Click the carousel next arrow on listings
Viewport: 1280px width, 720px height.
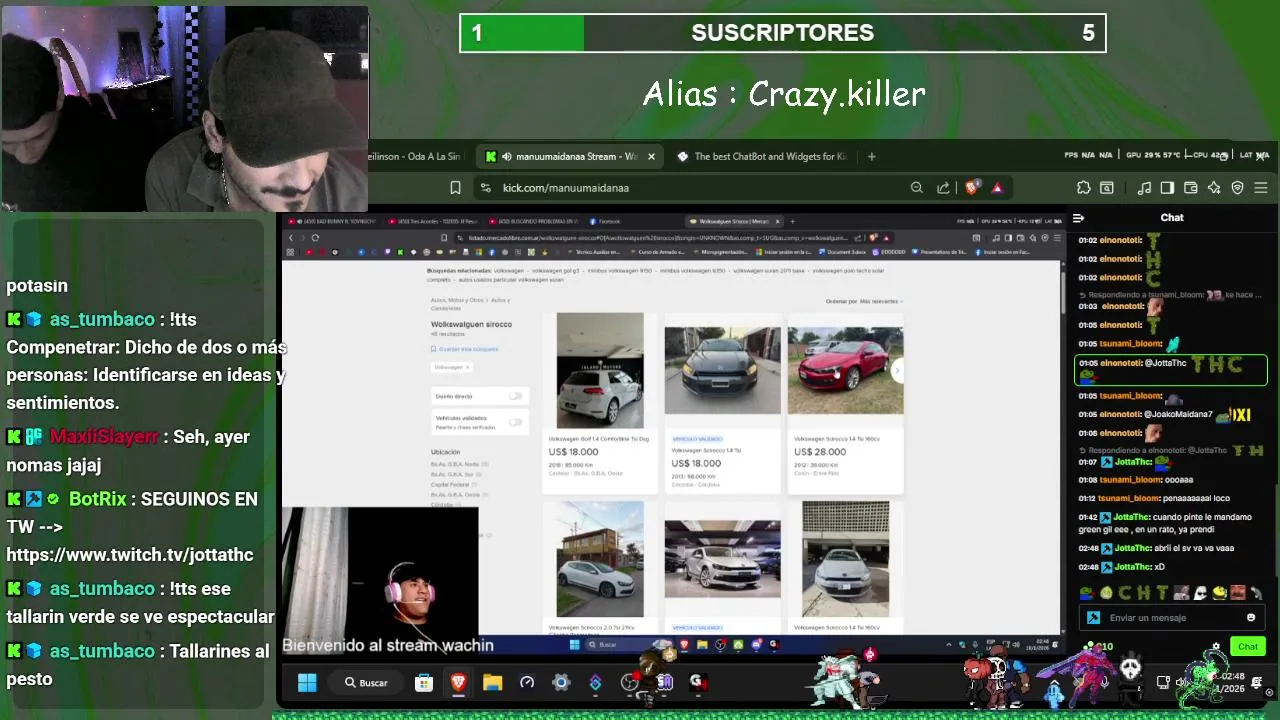click(896, 370)
